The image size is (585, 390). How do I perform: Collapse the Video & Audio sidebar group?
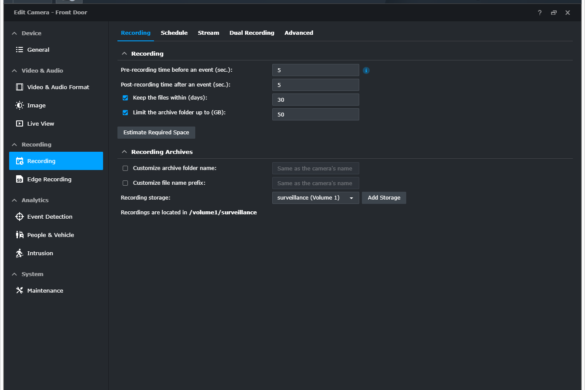click(15, 71)
